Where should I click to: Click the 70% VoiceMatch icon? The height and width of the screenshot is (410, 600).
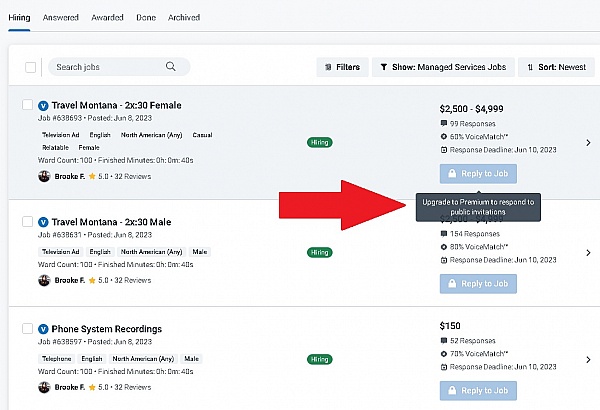coord(444,354)
